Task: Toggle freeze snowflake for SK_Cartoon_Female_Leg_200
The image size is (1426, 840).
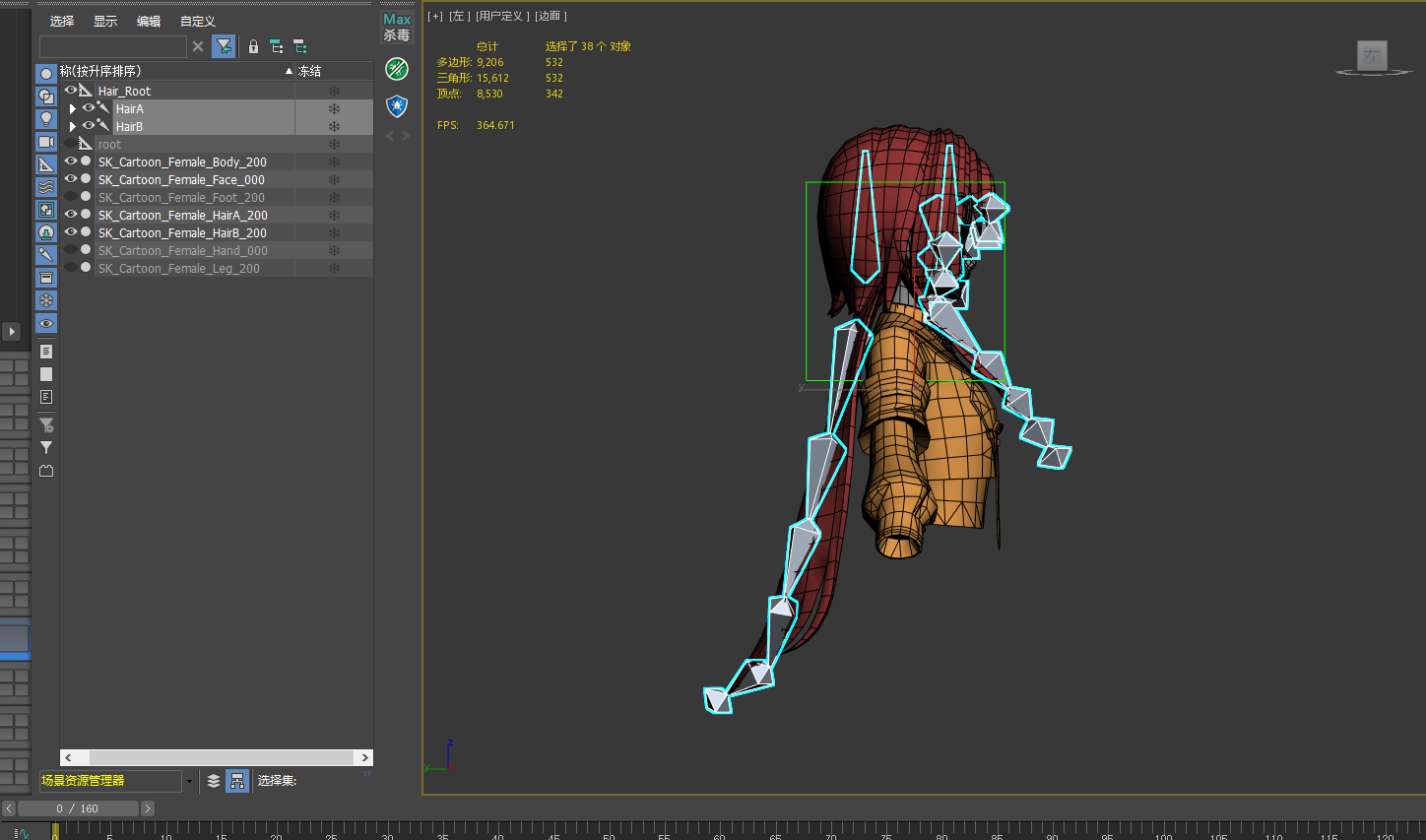Action: click(334, 268)
